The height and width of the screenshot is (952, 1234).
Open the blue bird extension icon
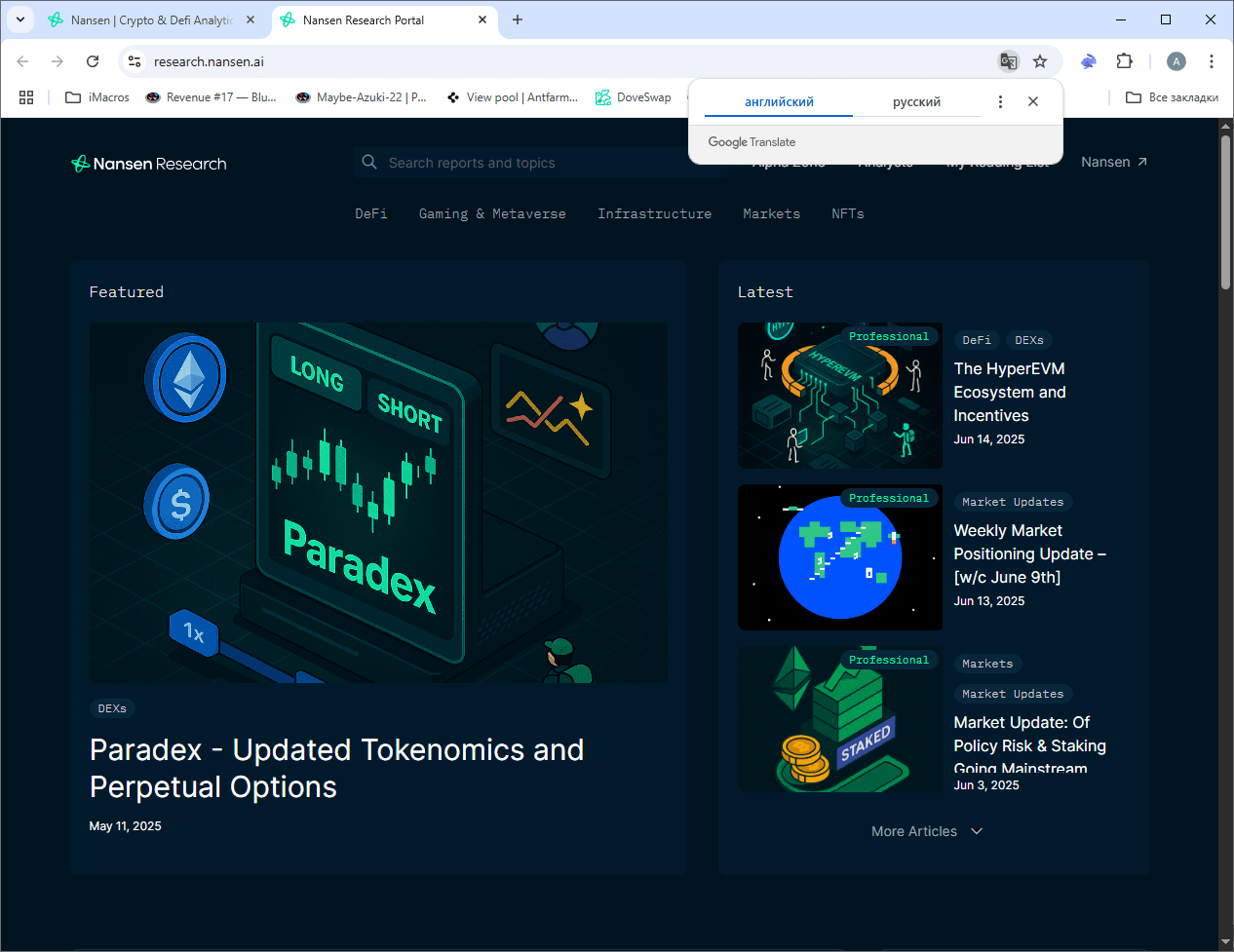click(1089, 61)
